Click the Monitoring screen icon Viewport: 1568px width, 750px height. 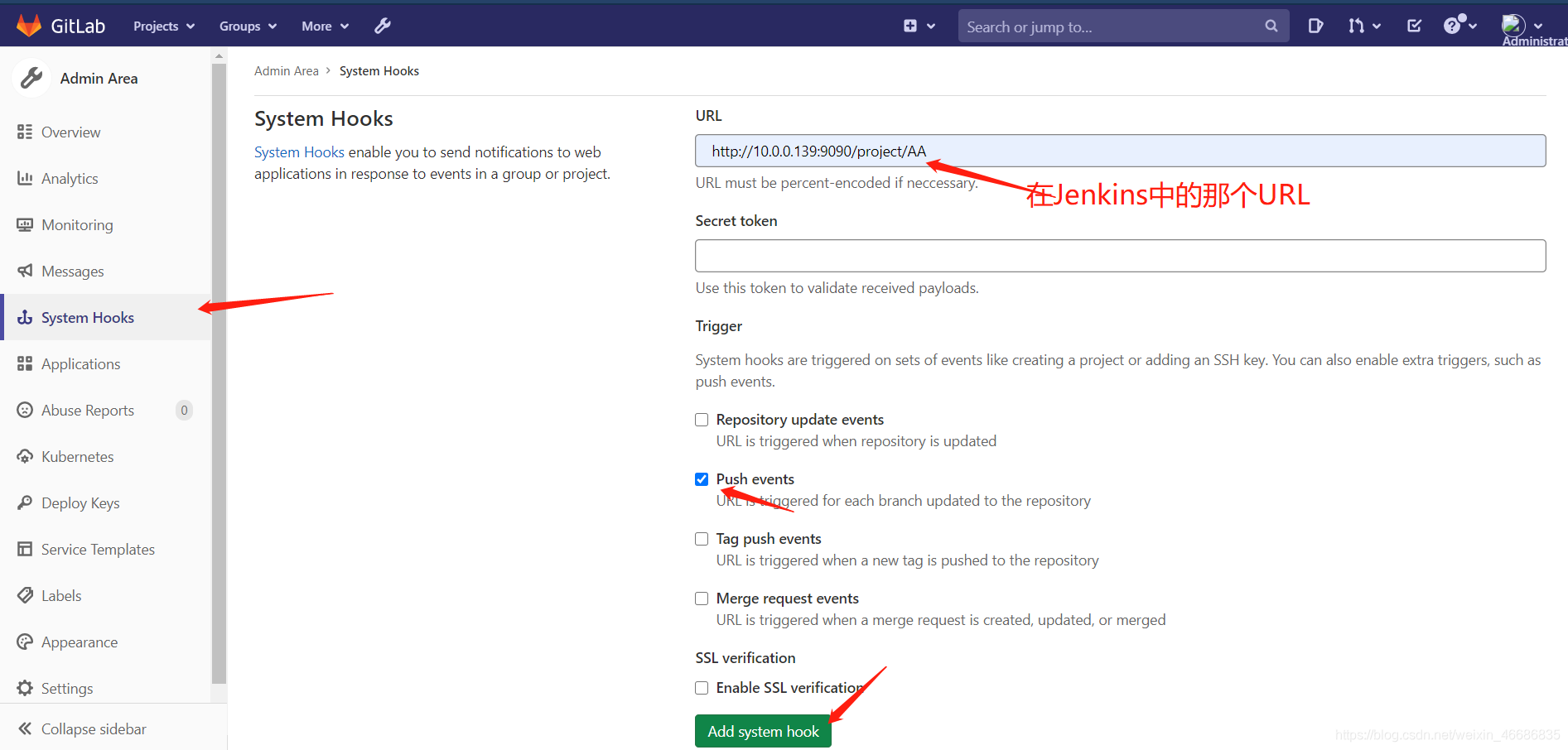click(x=25, y=224)
